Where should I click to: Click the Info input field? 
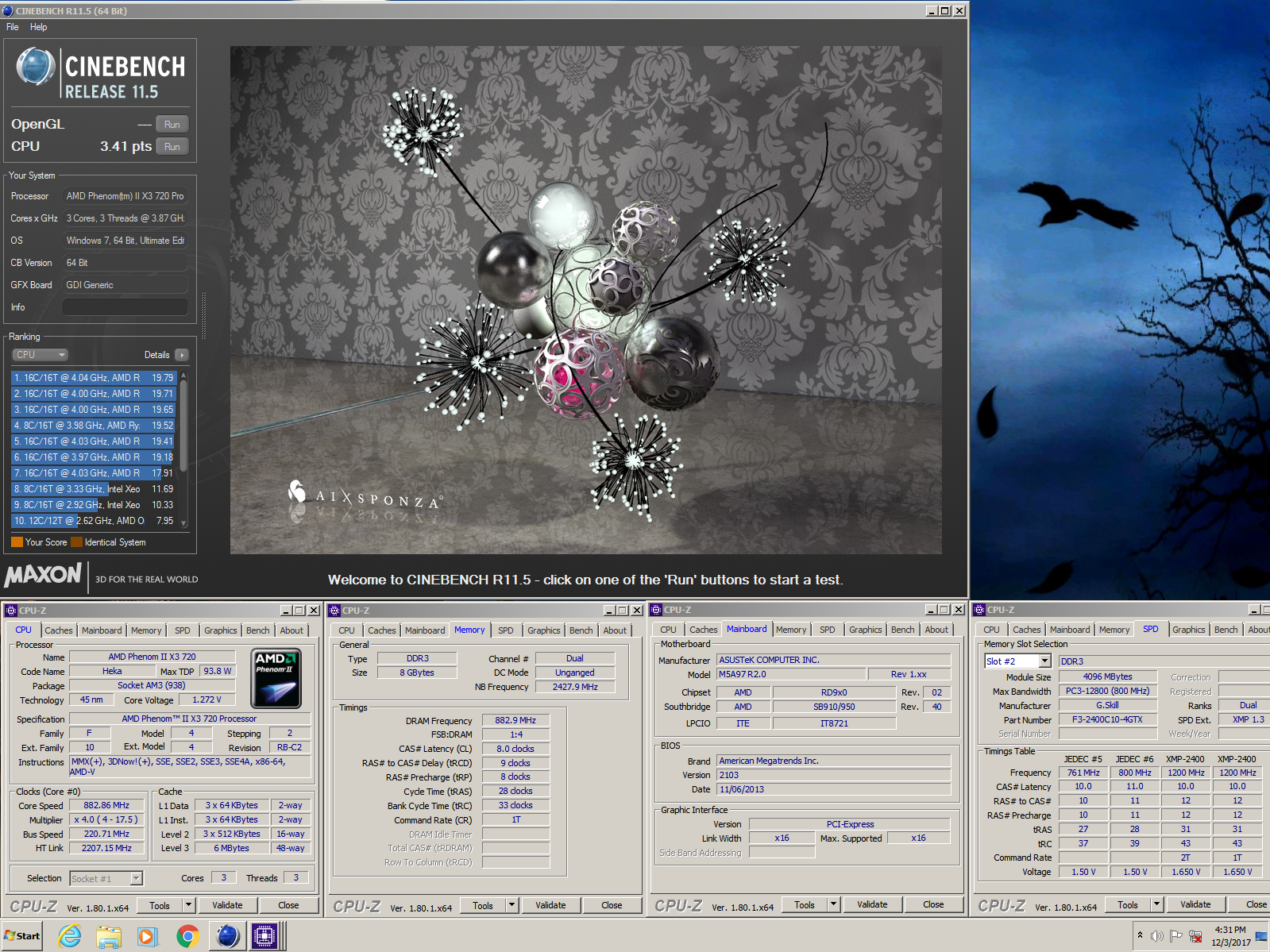pyautogui.click(x=125, y=307)
